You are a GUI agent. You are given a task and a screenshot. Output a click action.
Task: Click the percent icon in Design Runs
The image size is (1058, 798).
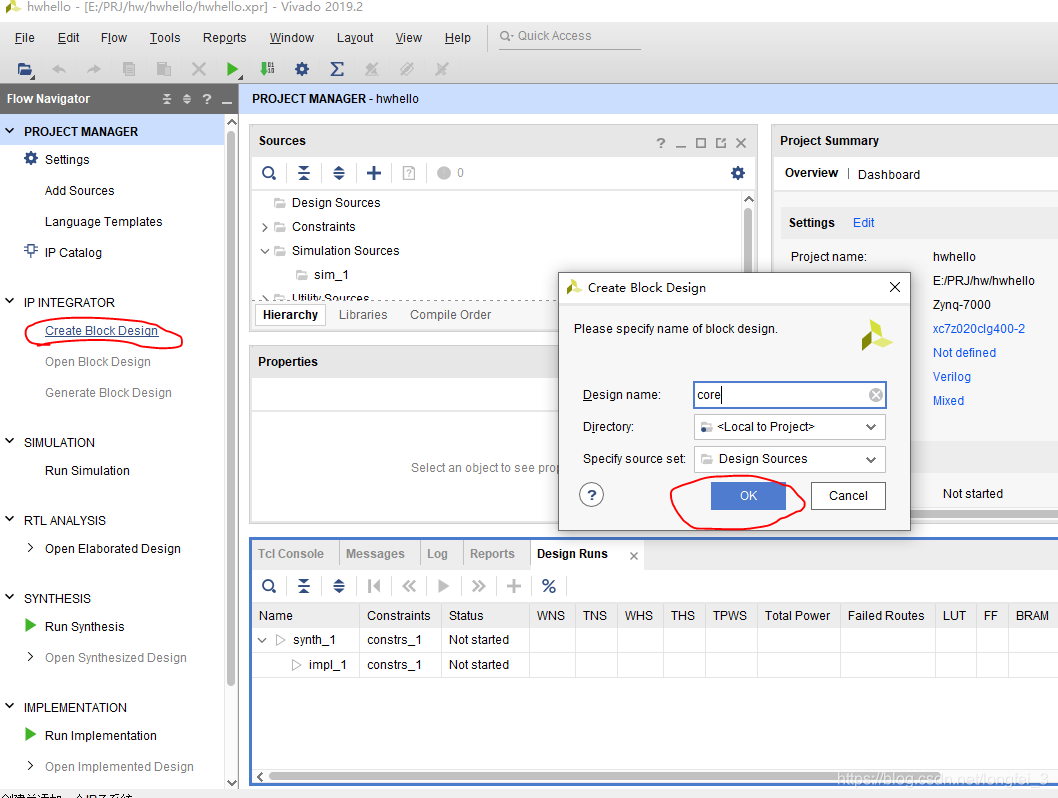549,586
